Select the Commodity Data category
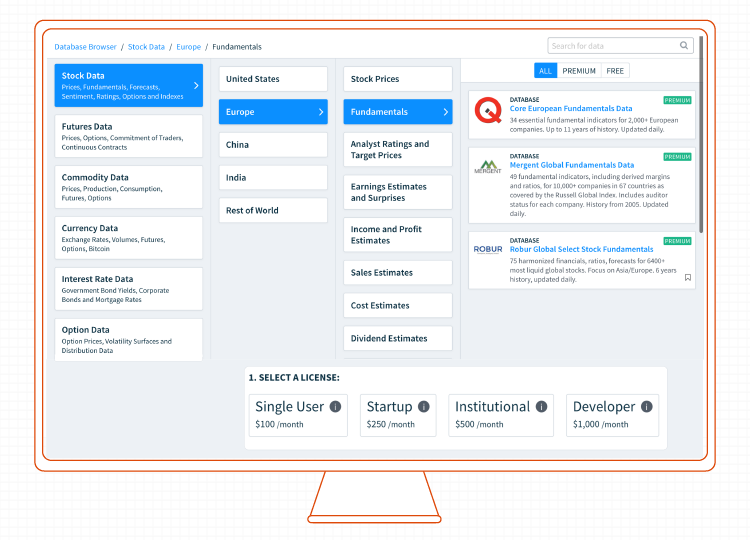The width and height of the screenshot is (750, 540). pos(129,187)
